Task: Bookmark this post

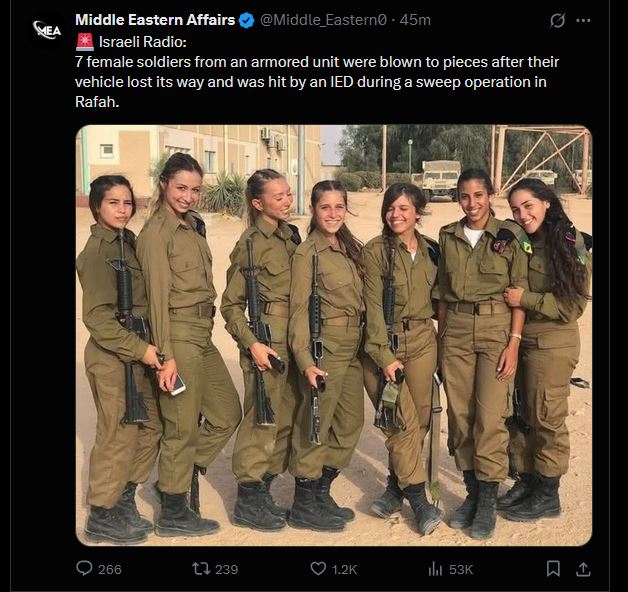Action: 553,568
